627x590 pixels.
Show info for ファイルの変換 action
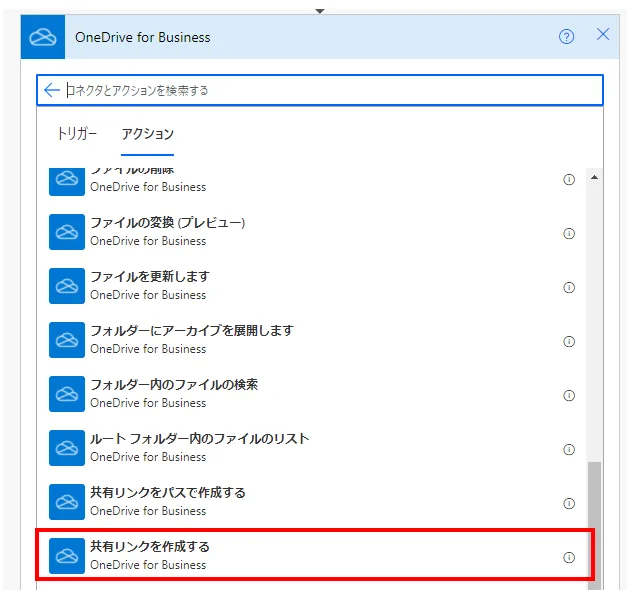point(569,234)
